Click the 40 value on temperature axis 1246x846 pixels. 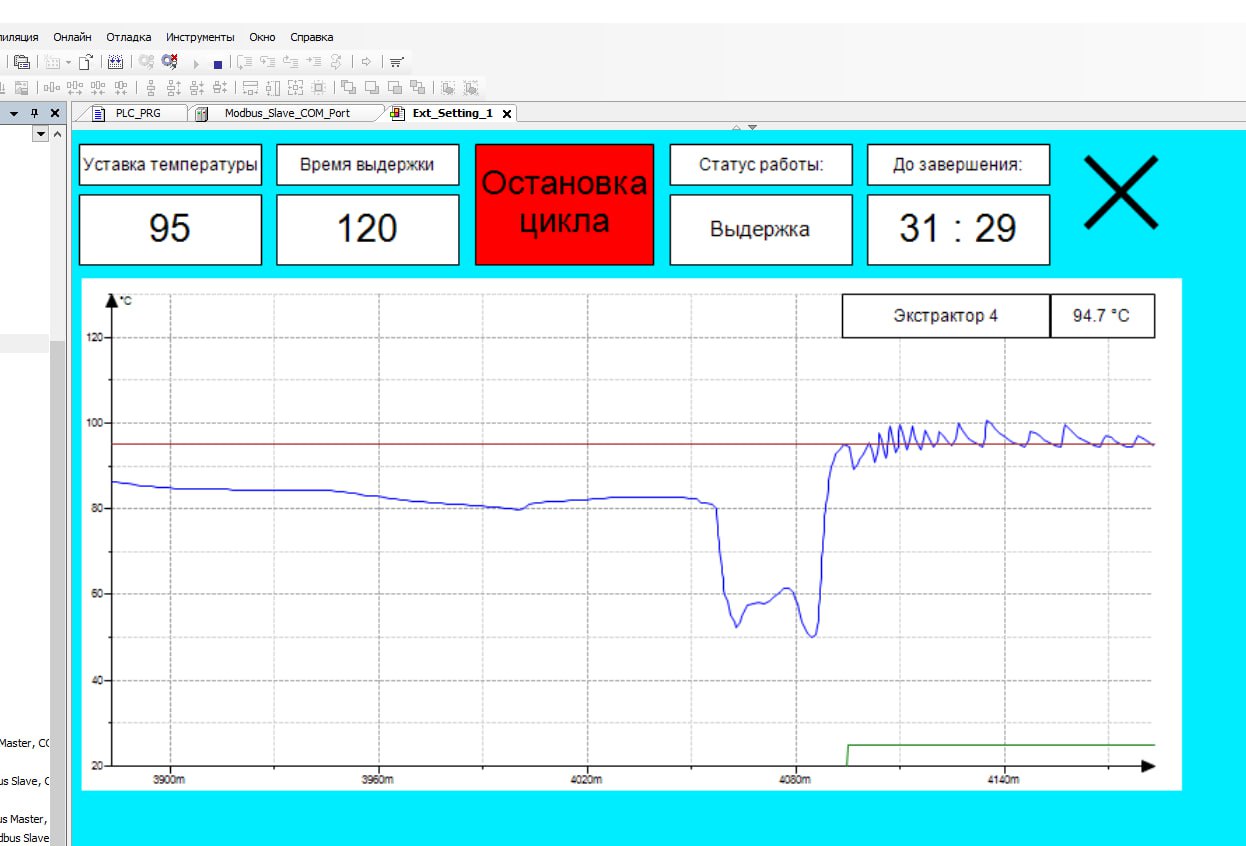tap(98, 680)
